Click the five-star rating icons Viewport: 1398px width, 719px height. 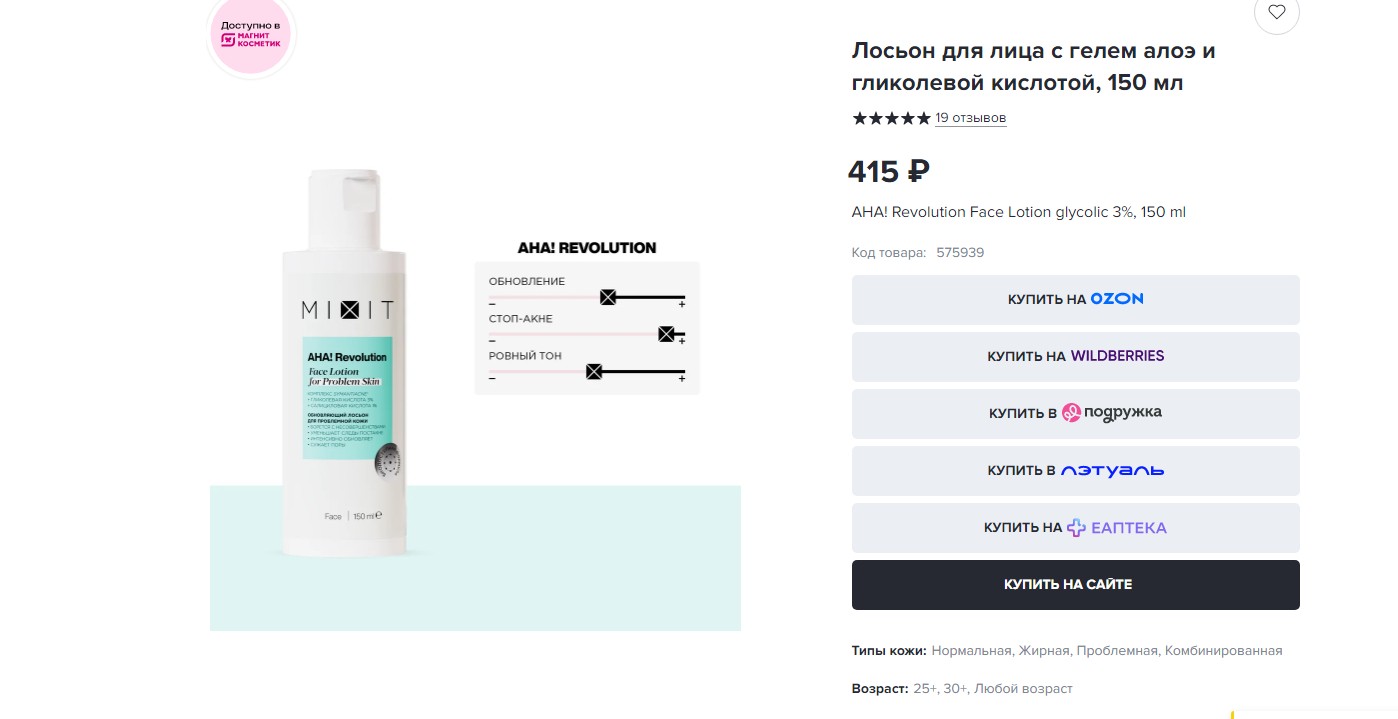pyautogui.click(x=890, y=118)
